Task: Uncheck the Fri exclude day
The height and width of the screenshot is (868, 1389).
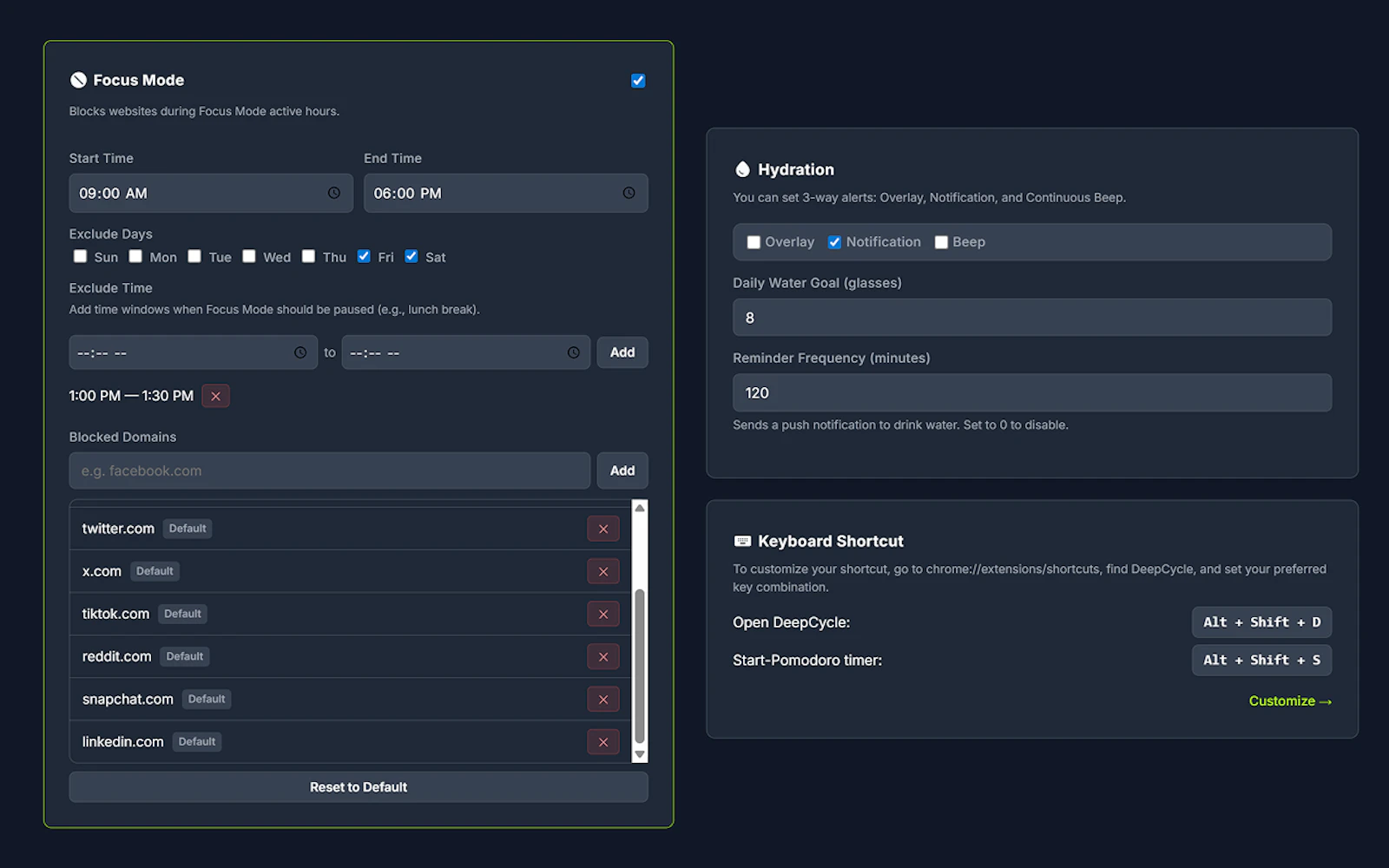Action: (x=365, y=256)
